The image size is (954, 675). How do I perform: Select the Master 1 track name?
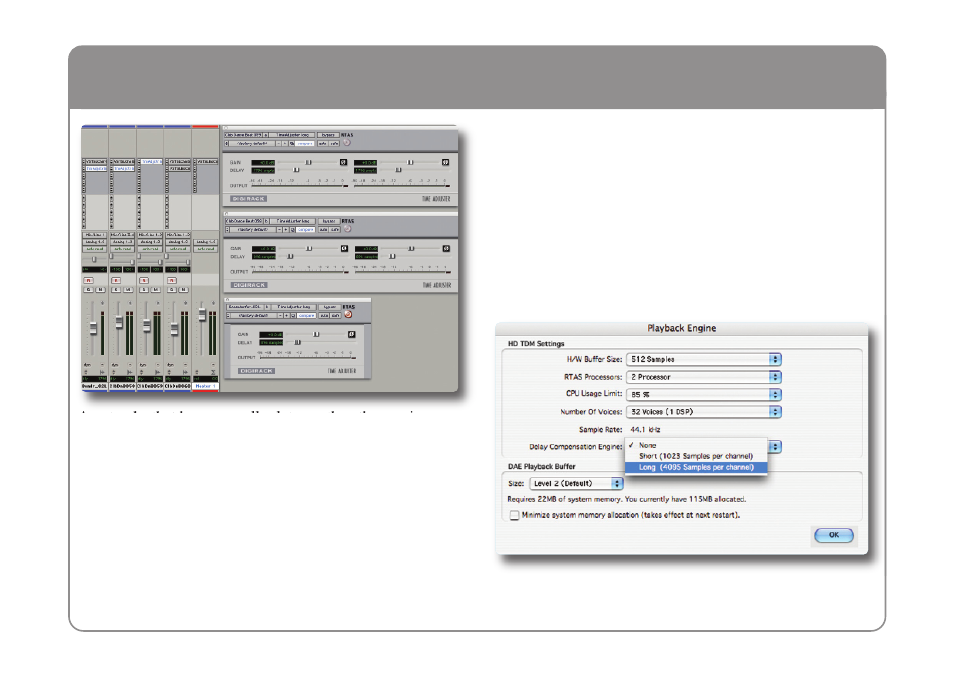pos(205,386)
